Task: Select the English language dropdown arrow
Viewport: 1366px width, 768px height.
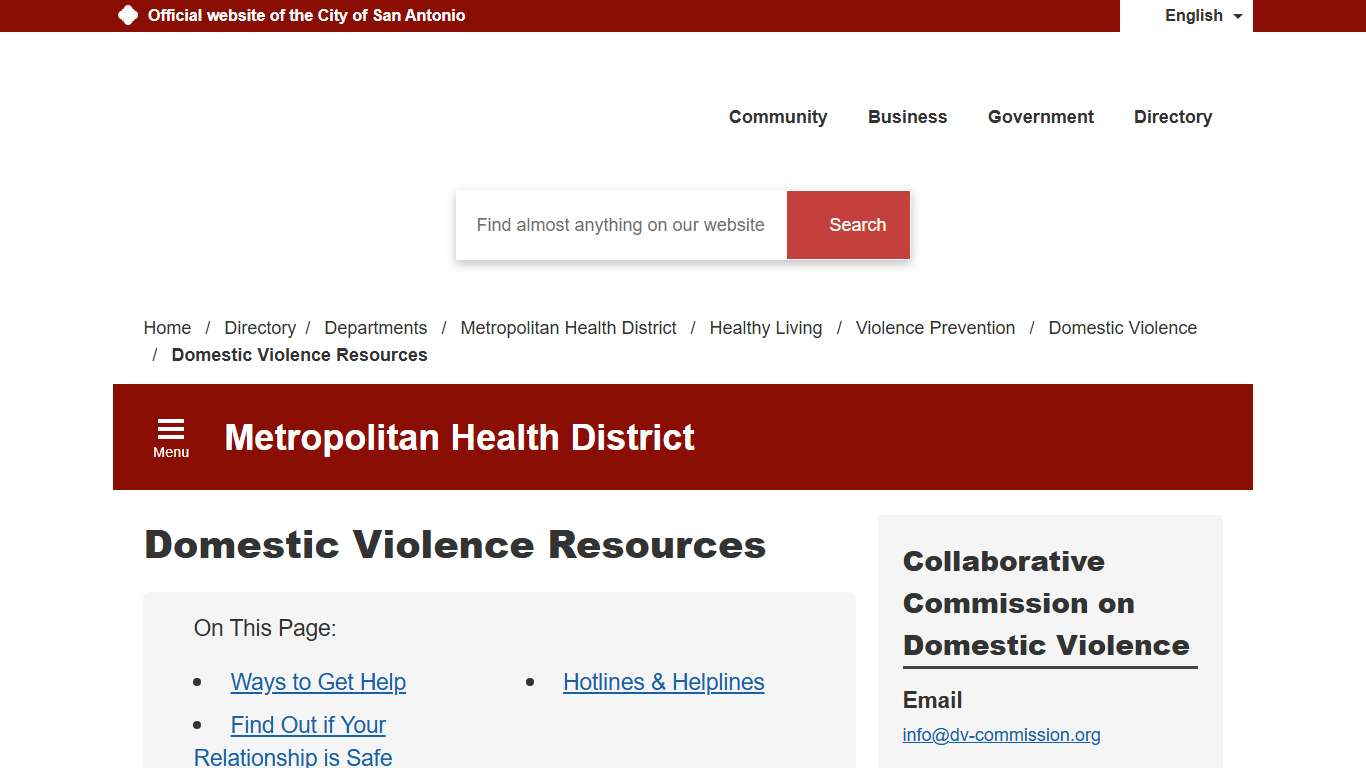Action: coord(1237,16)
